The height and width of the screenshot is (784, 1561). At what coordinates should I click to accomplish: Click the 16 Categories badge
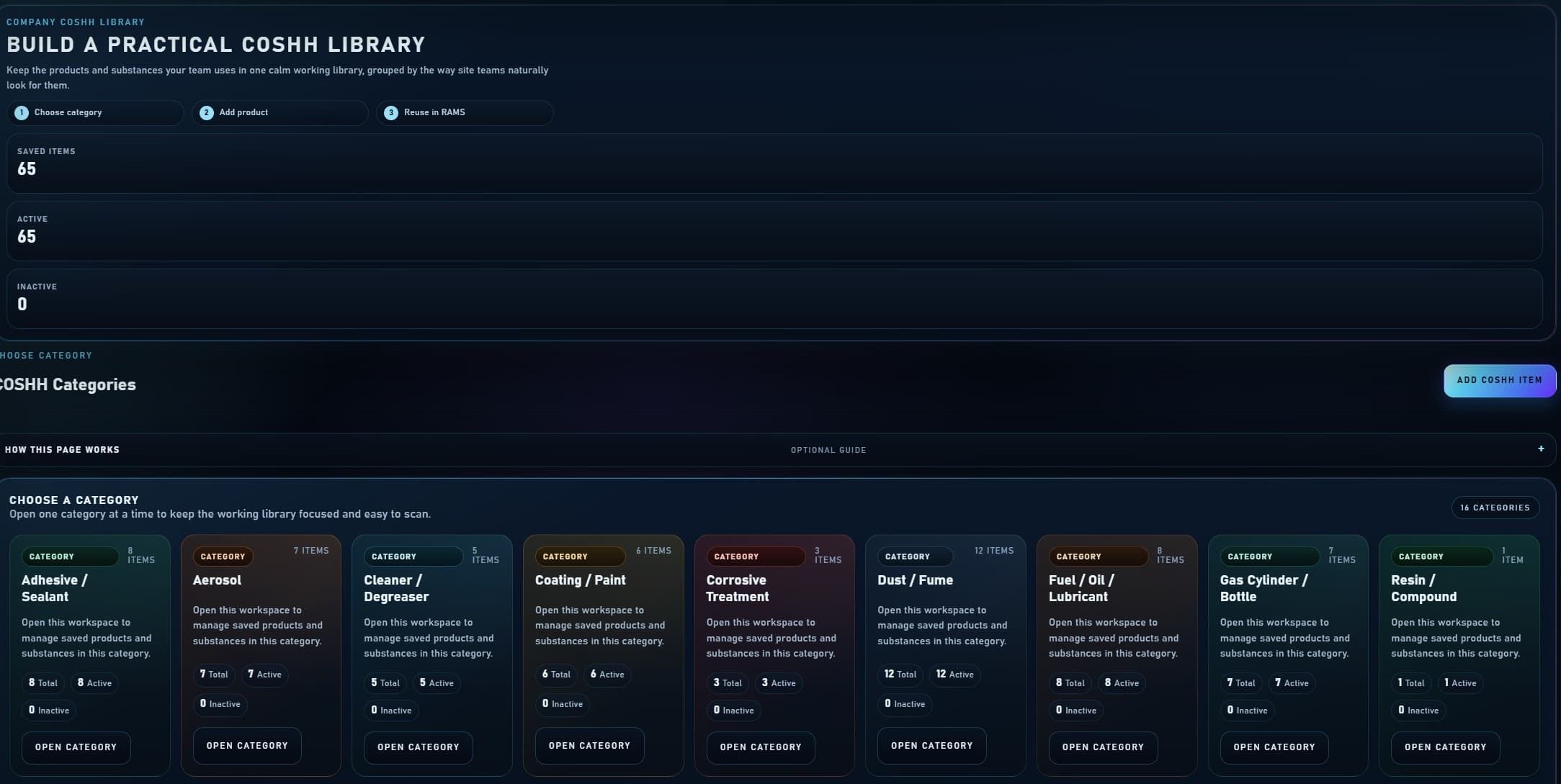pos(1495,508)
